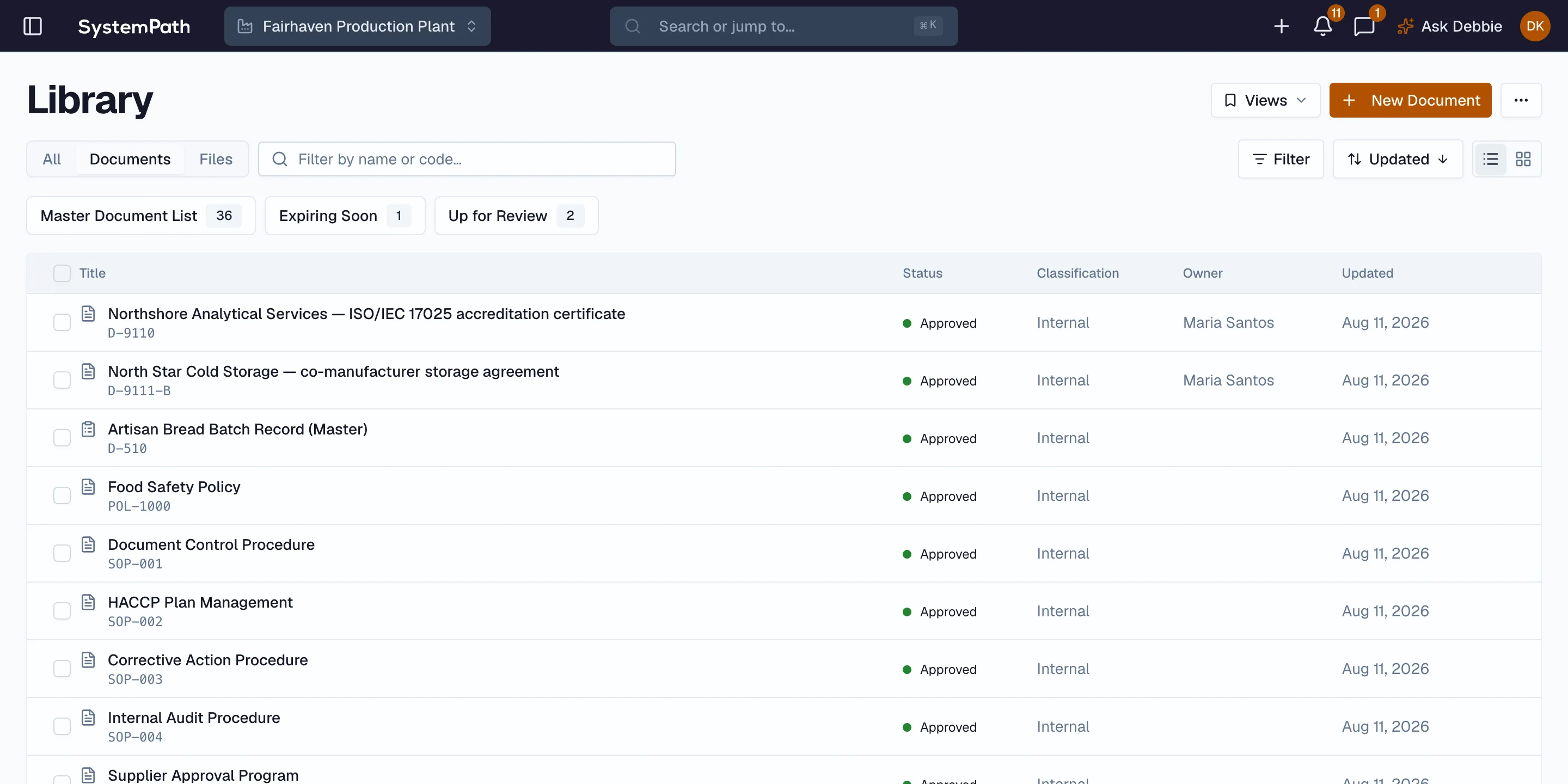
Task: Sort by the Classification column header
Action: point(1077,273)
